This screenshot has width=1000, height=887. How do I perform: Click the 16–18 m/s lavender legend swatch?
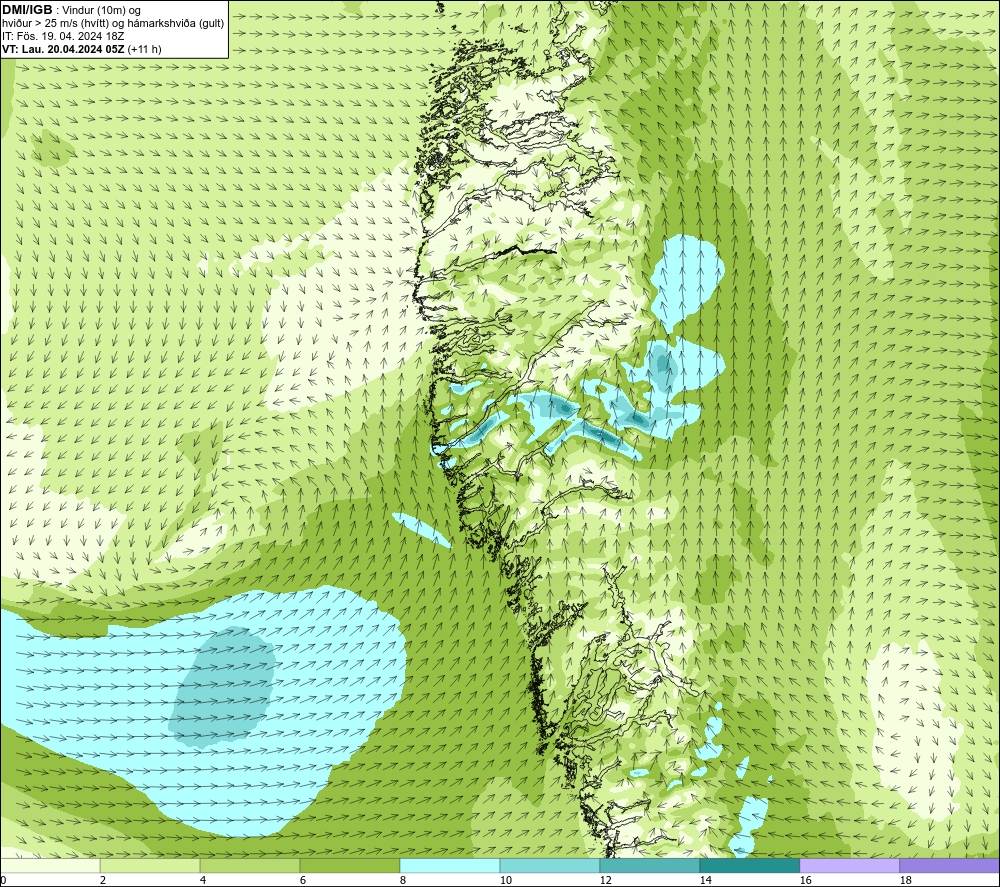pyautogui.click(x=849, y=865)
